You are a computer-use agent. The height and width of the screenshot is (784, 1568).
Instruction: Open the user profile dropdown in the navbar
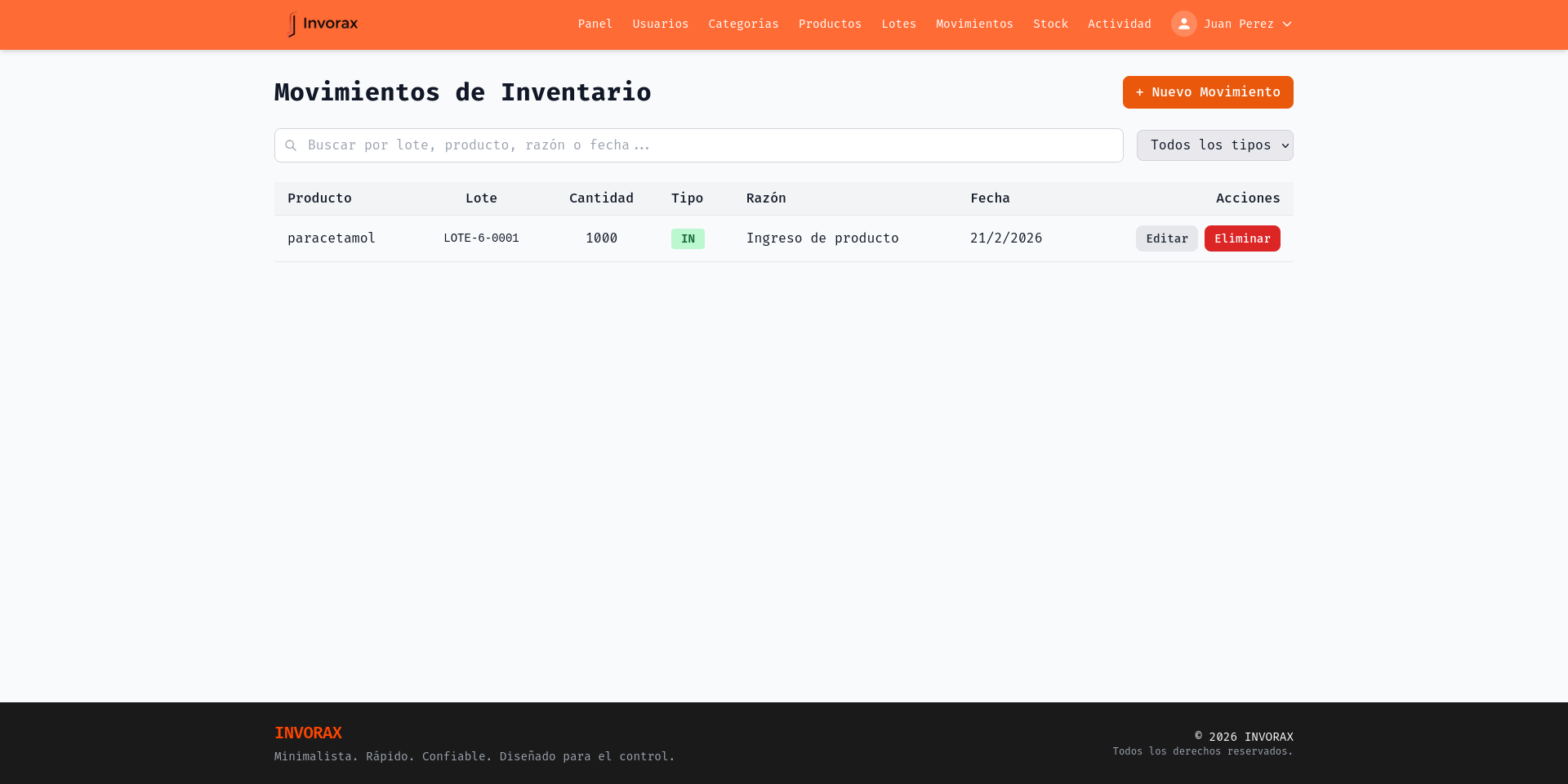(1232, 24)
